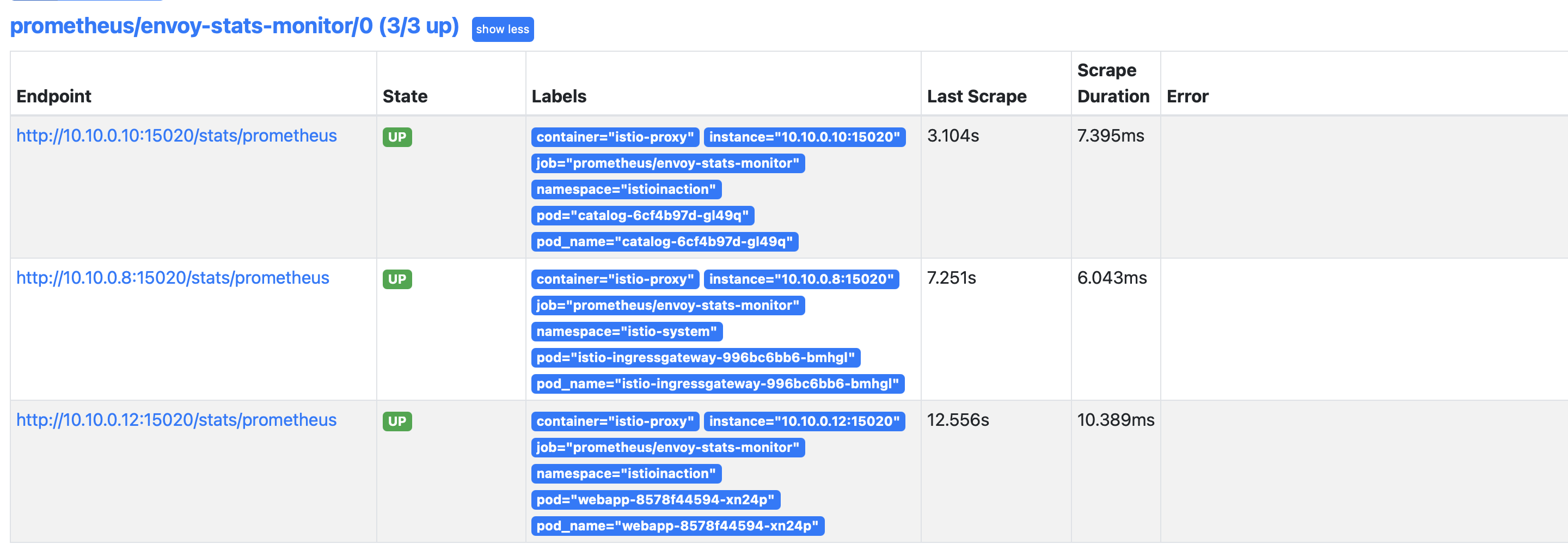
Task: Click job label in the webapp pod row
Action: pos(667,447)
